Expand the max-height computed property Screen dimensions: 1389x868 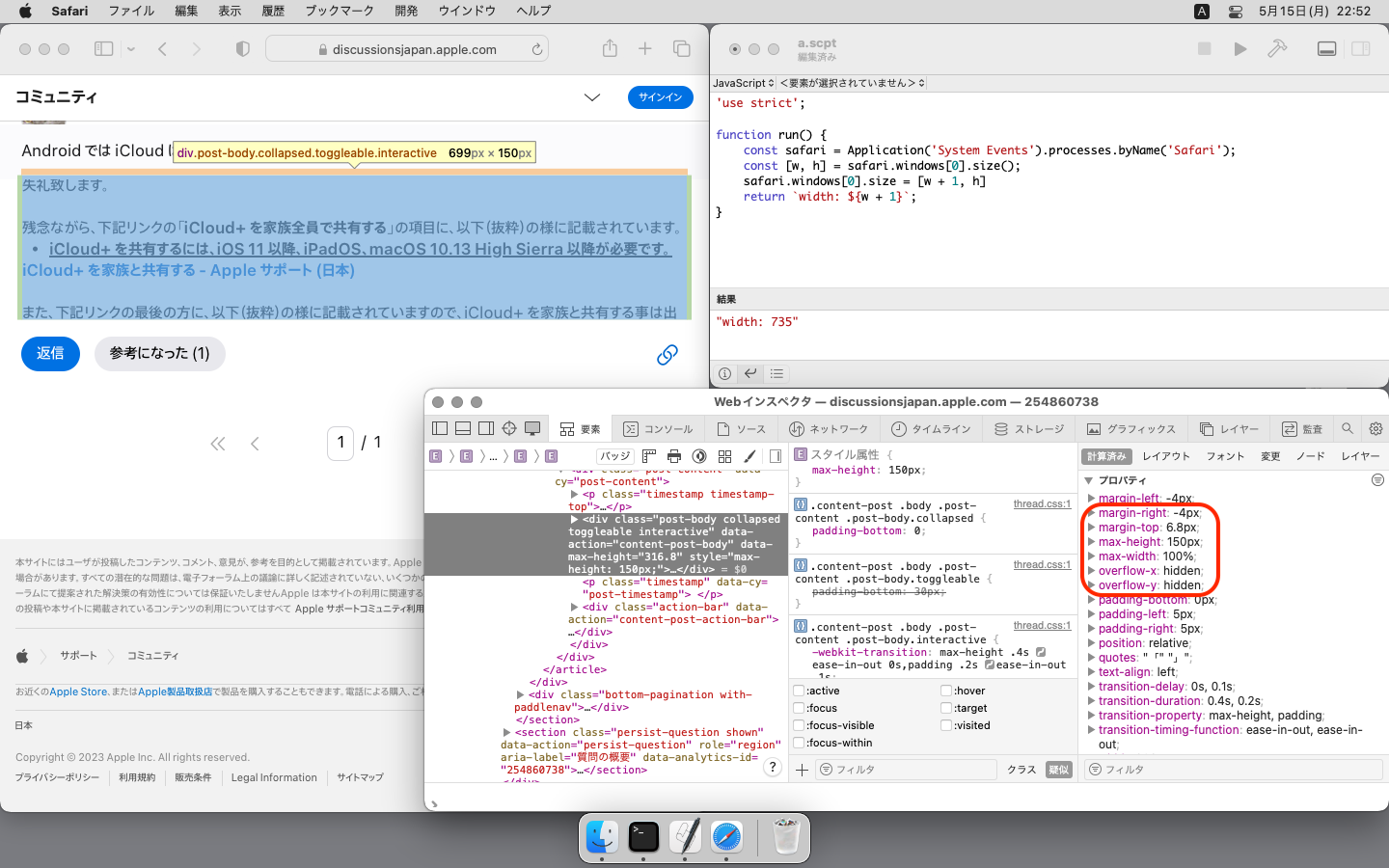coord(1091,542)
